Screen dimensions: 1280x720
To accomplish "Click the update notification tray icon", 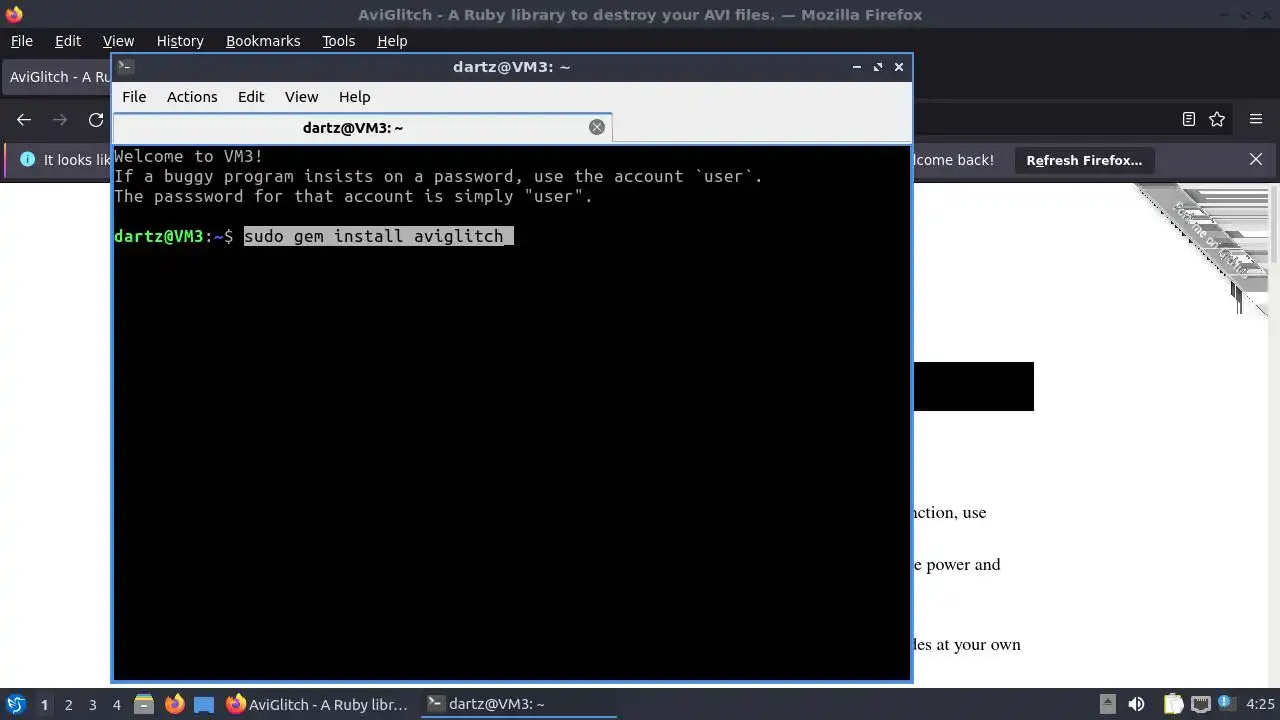I will [1225, 704].
